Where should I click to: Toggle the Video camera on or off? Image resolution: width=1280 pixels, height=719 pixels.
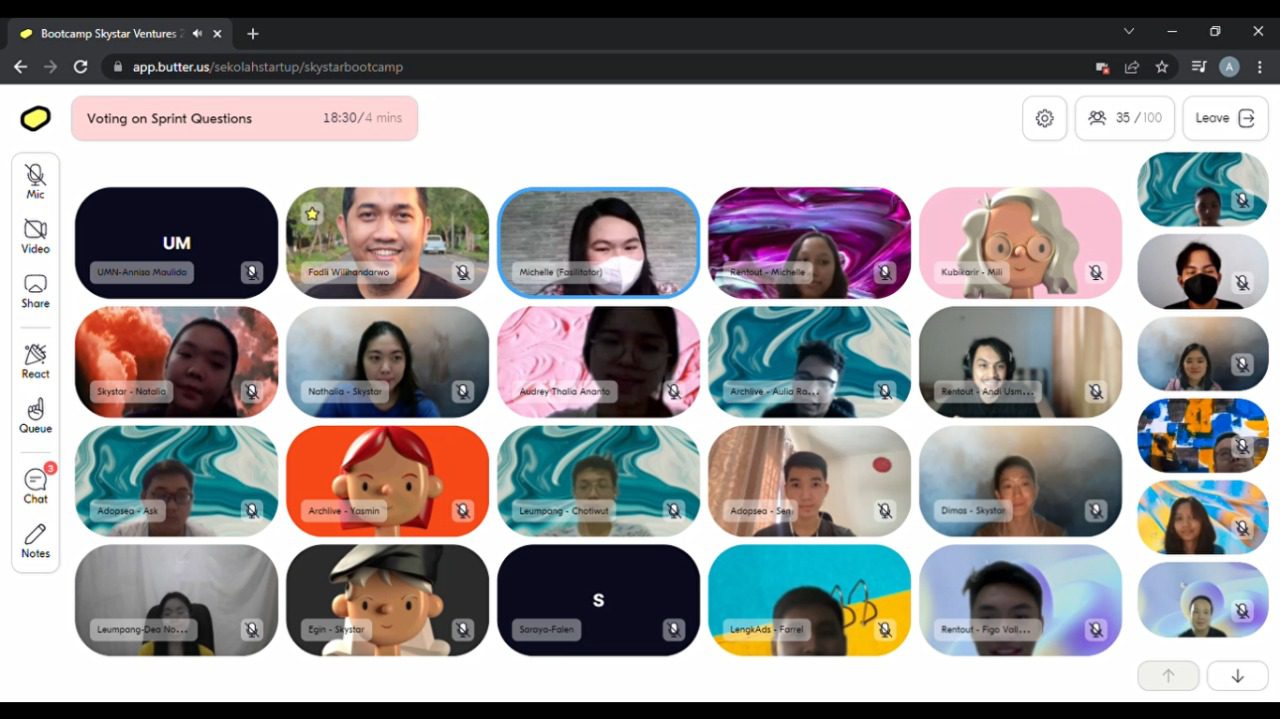tap(35, 235)
